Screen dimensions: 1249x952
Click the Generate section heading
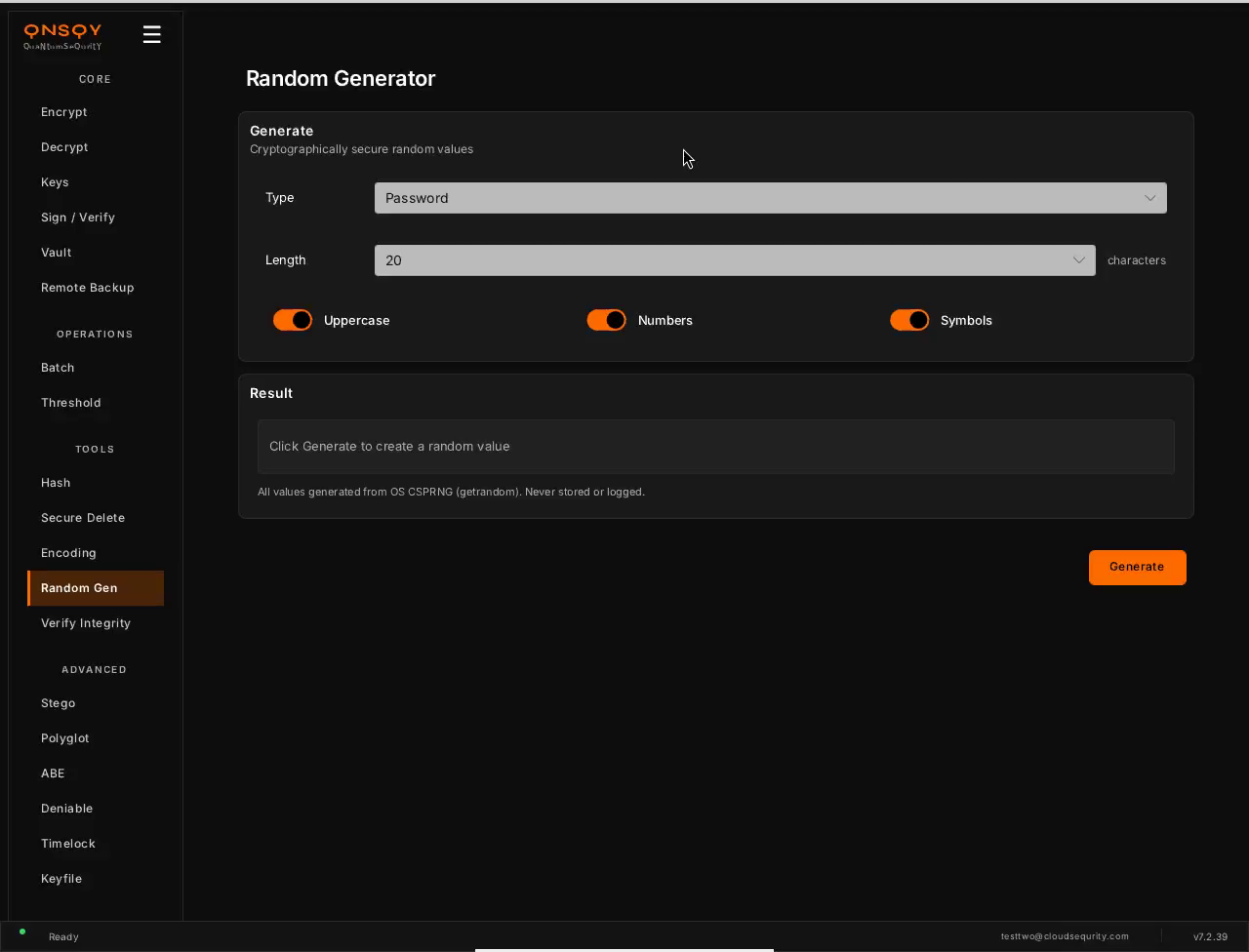282,131
